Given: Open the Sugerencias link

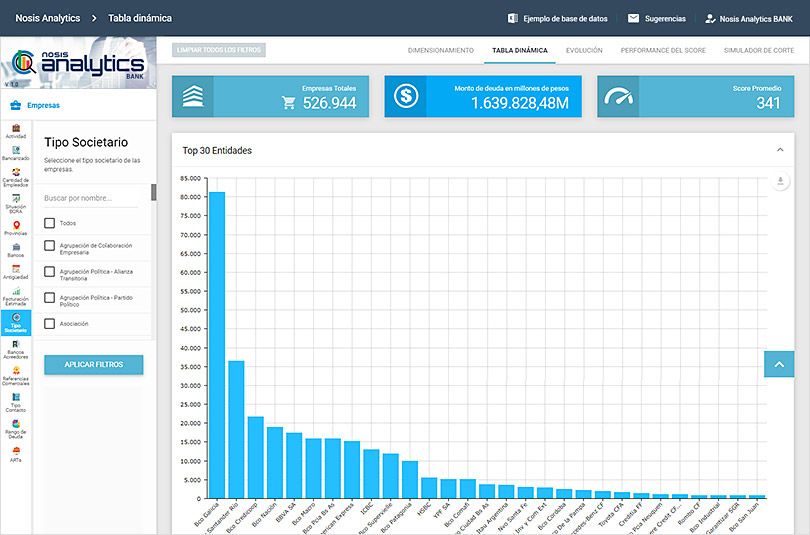Looking at the screenshot, I should pyautogui.click(x=665, y=19).
